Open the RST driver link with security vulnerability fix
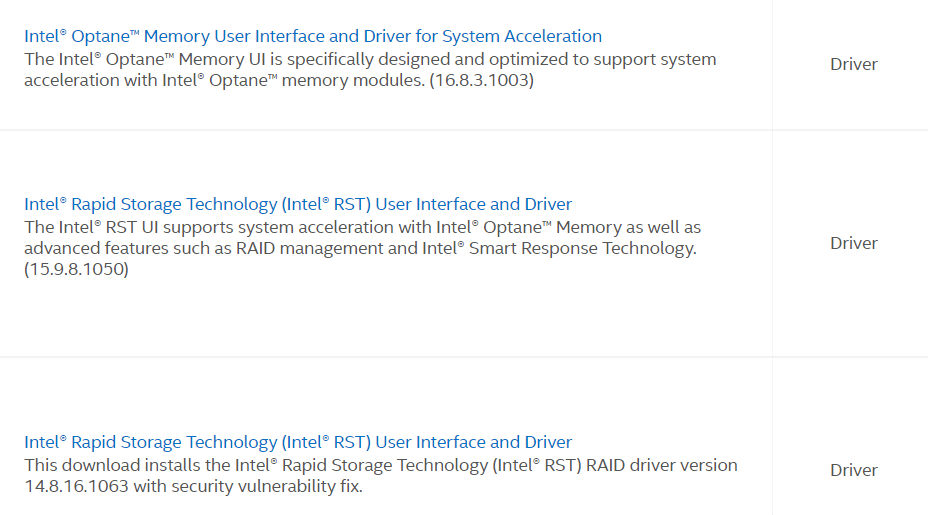The width and height of the screenshot is (928, 515). 298,442
